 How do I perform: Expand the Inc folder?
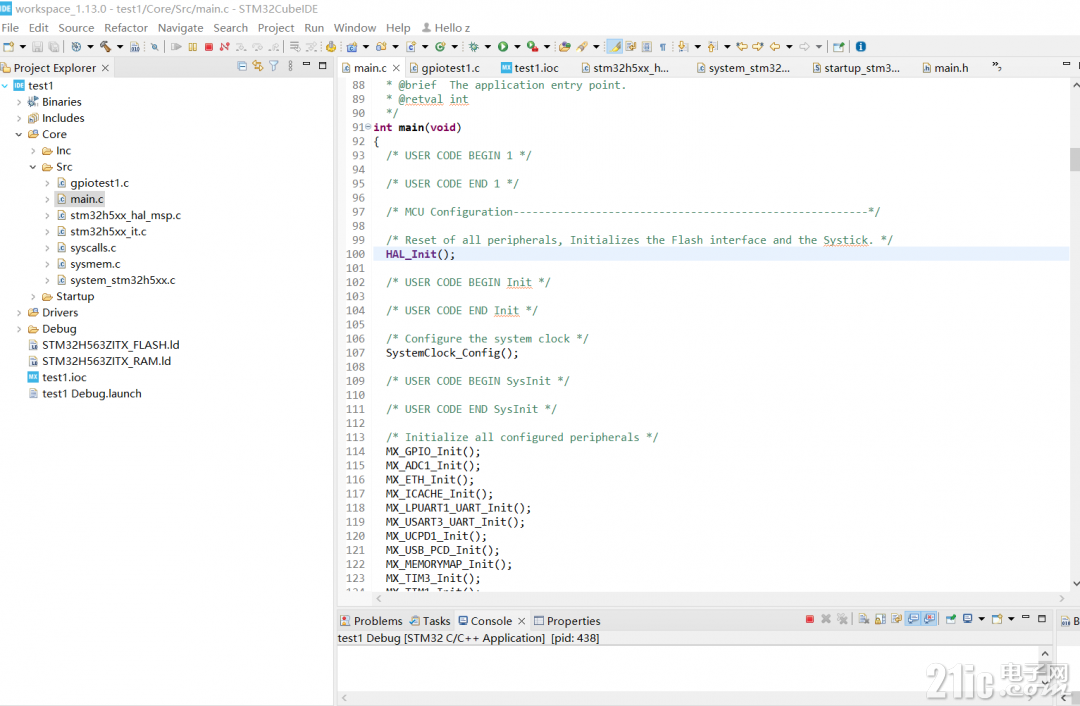tap(33, 150)
